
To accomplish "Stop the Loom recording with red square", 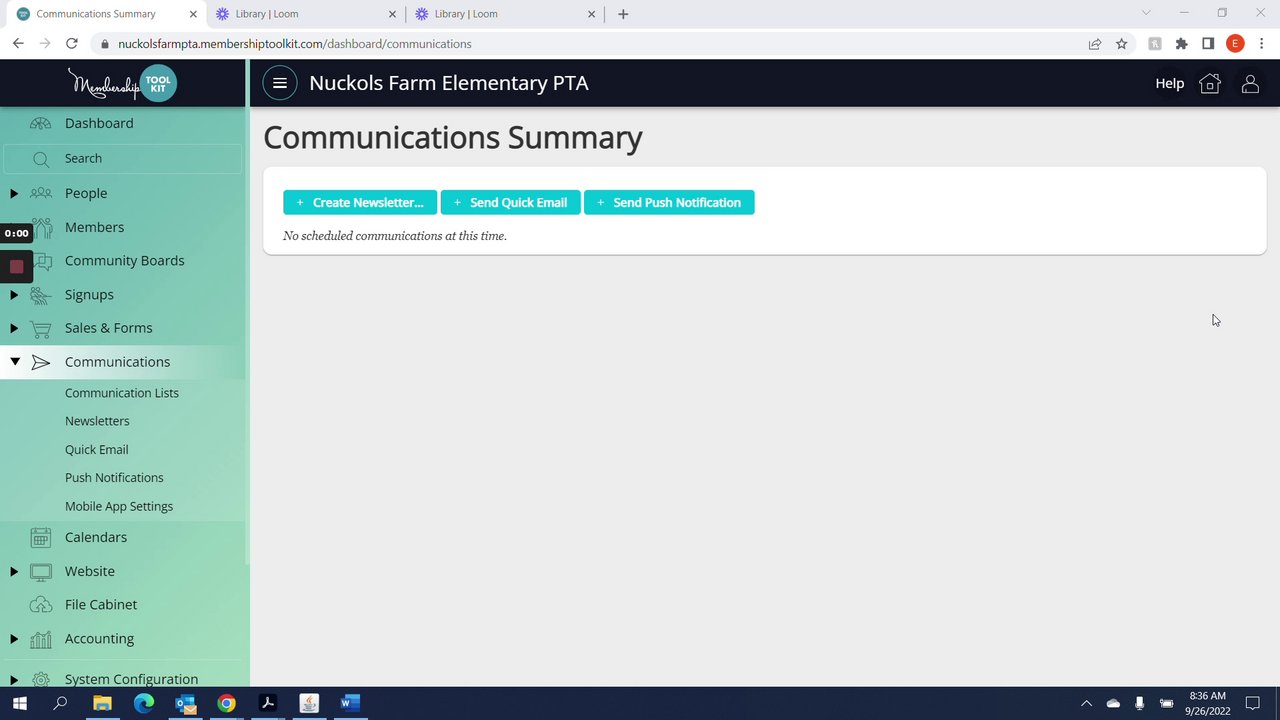I will [x=16, y=266].
